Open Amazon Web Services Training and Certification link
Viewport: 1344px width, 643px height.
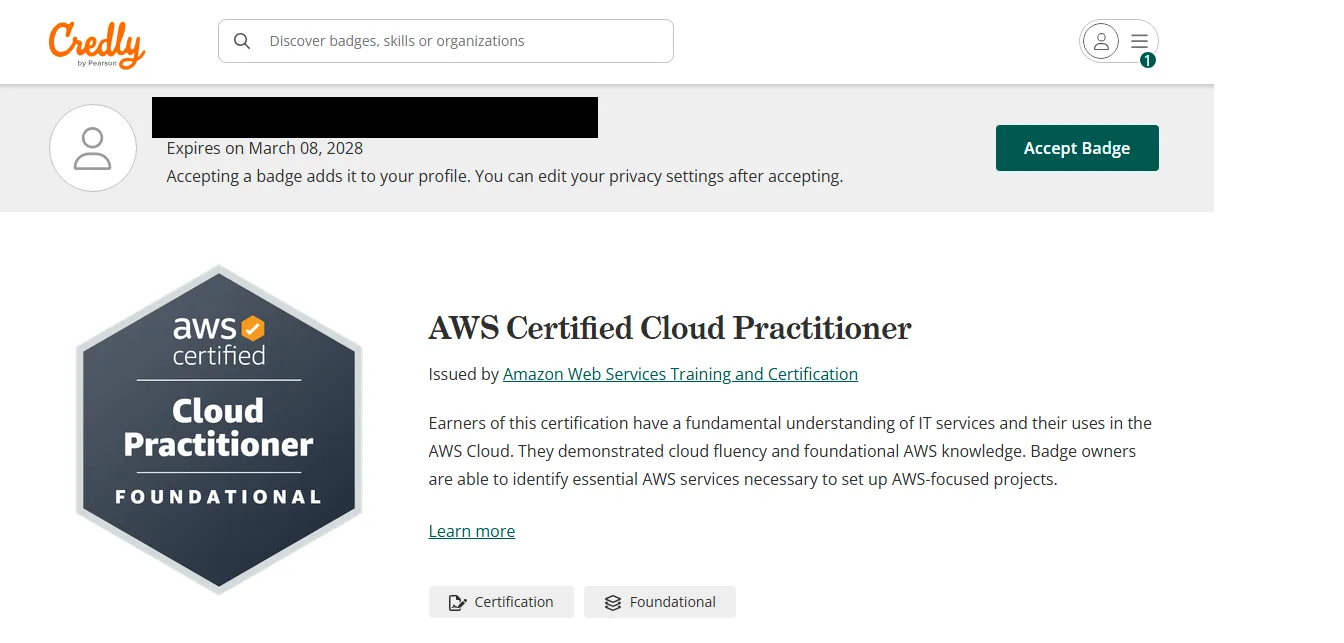coord(680,374)
